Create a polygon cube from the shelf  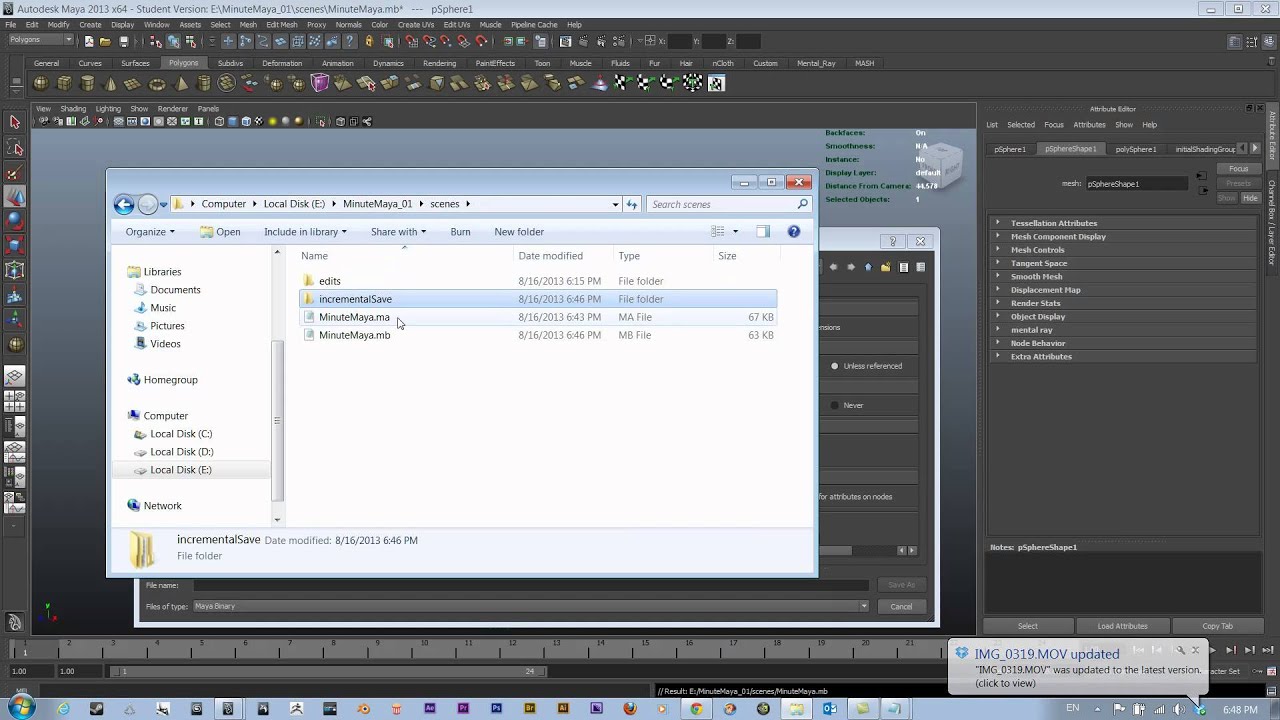click(x=65, y=84)
